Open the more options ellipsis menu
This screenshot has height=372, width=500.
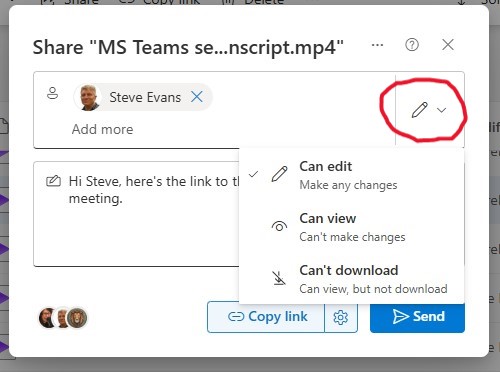point(377,45)
